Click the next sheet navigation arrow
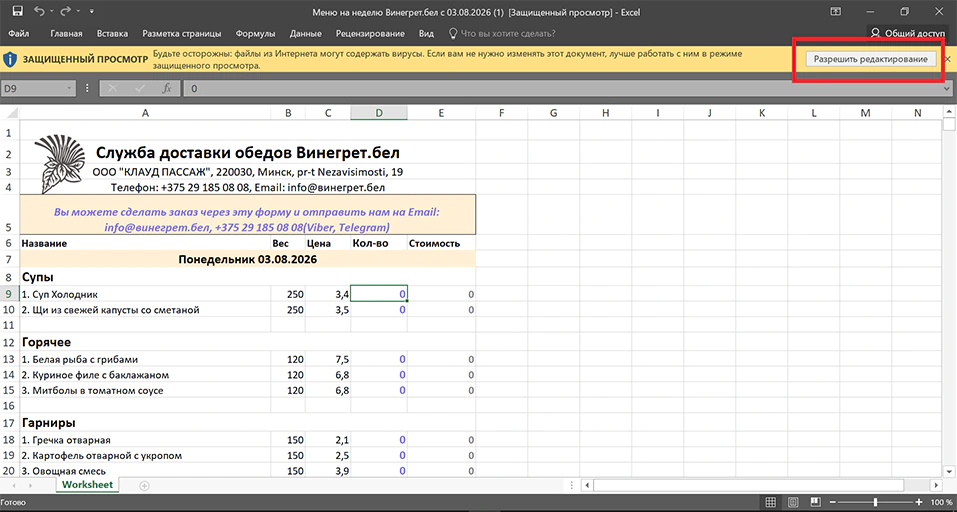957x512 pixels. (31, 485)
